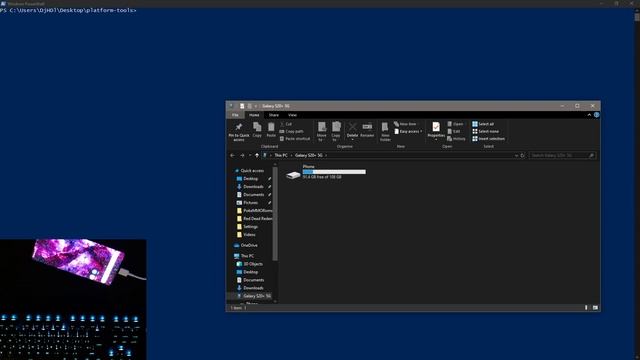Select pinned Downloads under Quick access
This screenshot has width=640, height=360.
[x=253, y=187]
